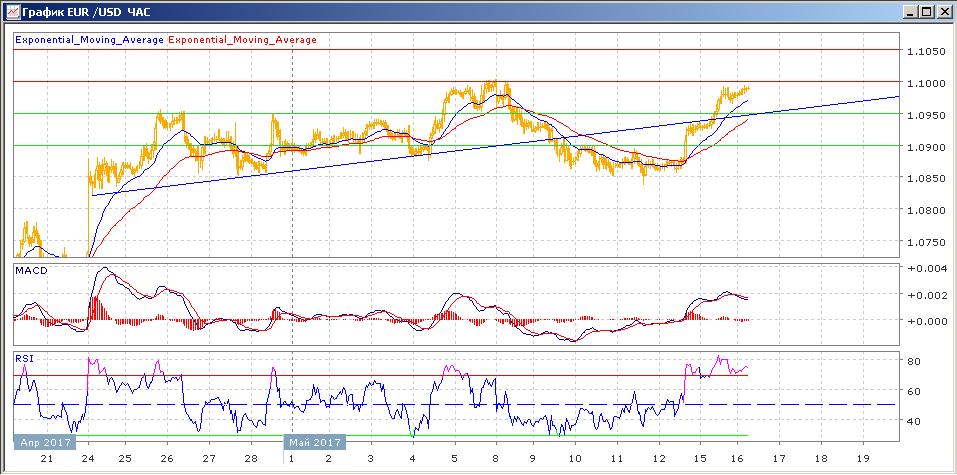Click the red Exponential_Moving_Average legend label
957x475 pixels.
click(x=242, y=40)
